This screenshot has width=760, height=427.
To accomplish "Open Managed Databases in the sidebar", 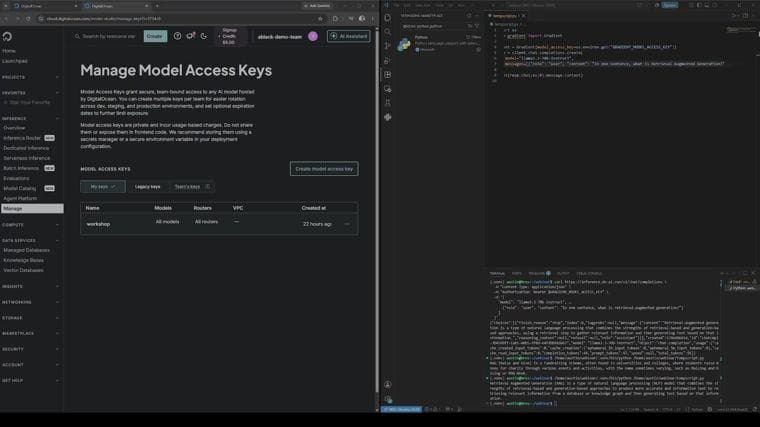I will (x=27, y=250).
